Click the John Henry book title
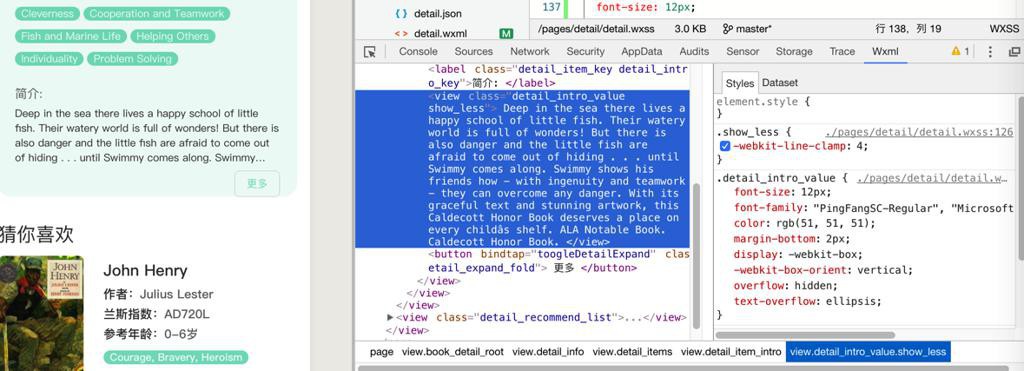 [145, 270]
